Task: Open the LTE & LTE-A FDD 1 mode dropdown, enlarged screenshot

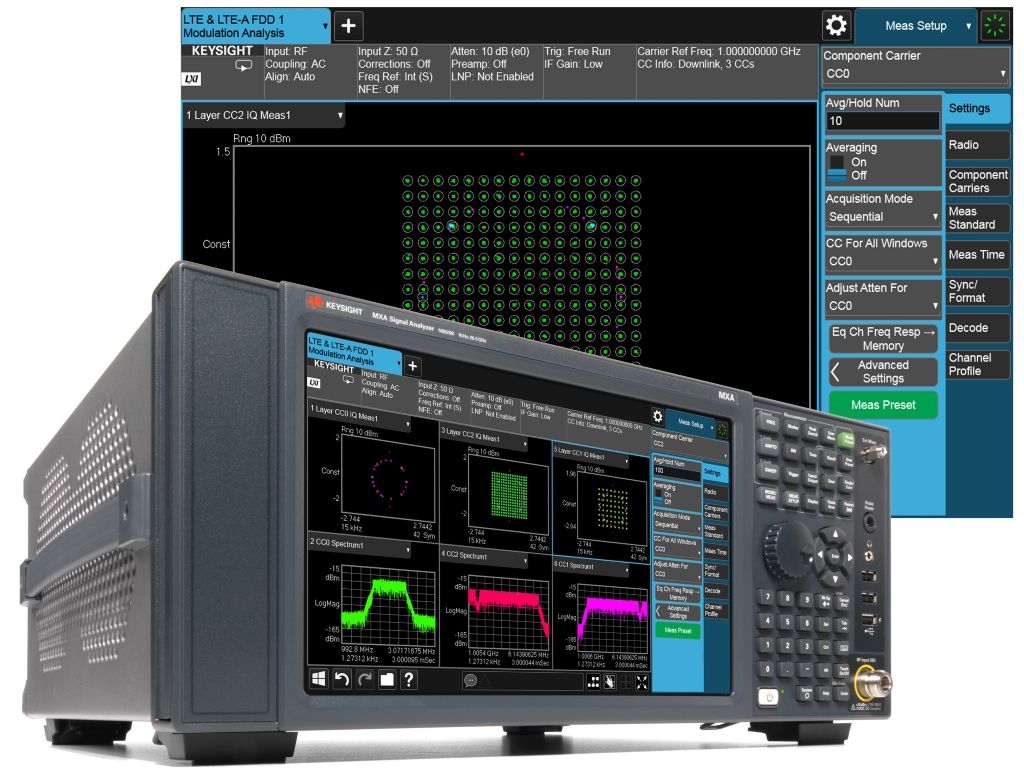Action: pyautogui.click(x=255, y=26)
